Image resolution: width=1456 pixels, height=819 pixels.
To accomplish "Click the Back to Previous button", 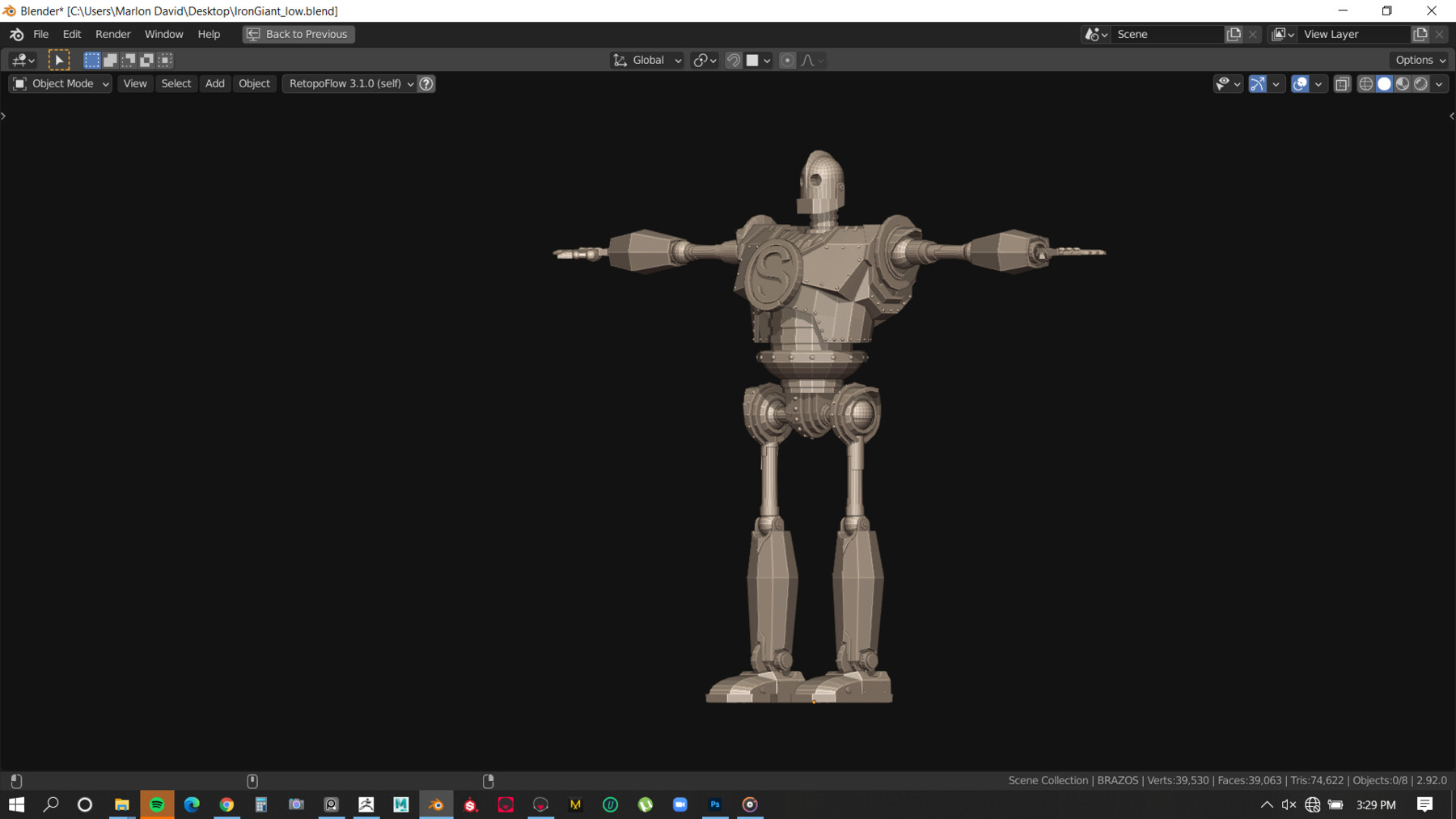I will (298, 34).
